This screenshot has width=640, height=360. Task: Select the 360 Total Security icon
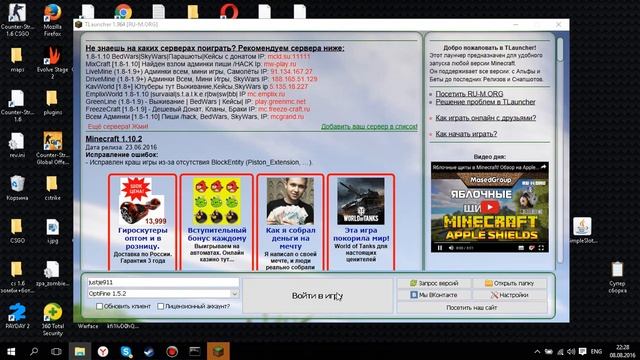[x=52, y=320]
